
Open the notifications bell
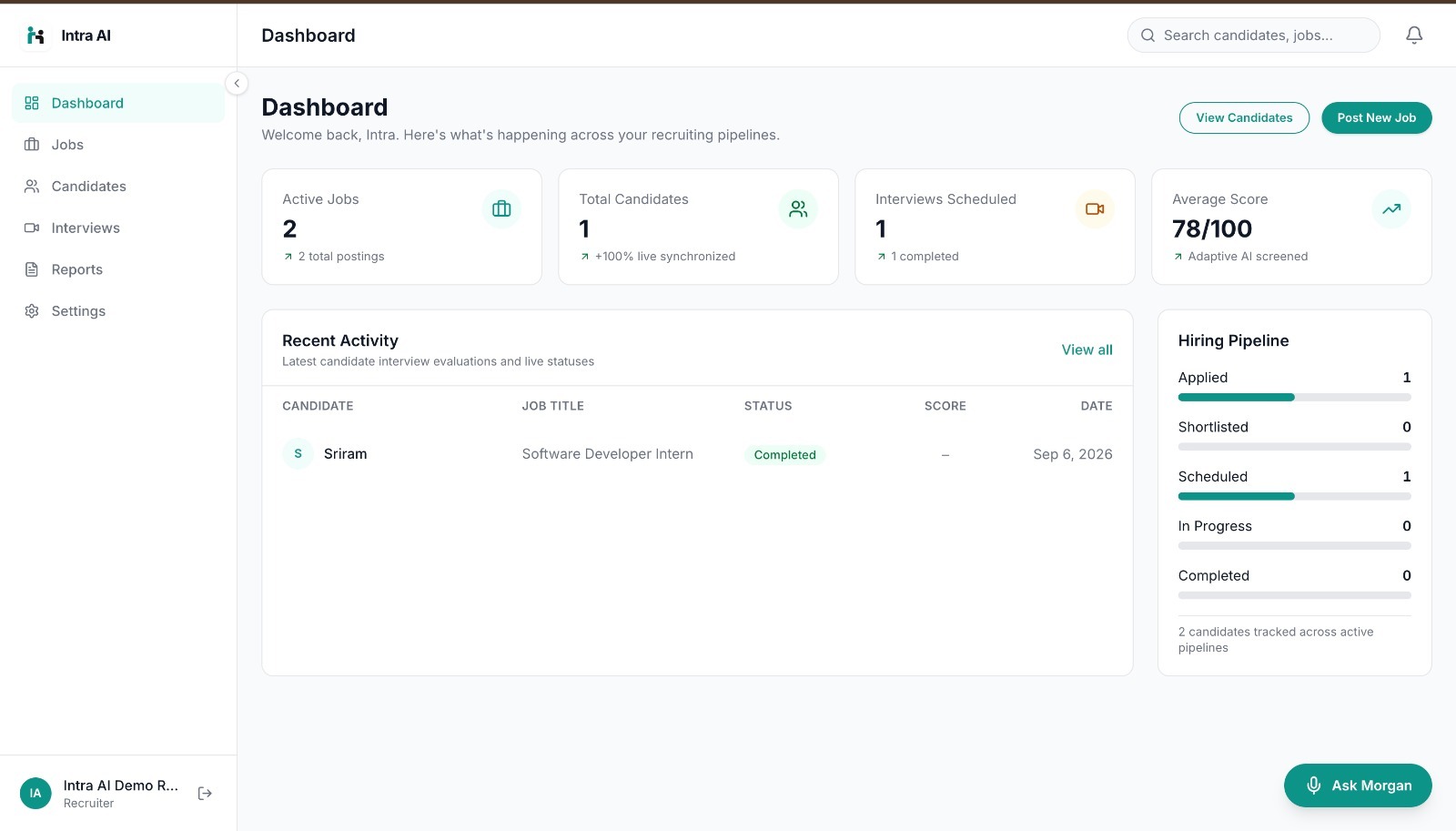pos(1414,35)
